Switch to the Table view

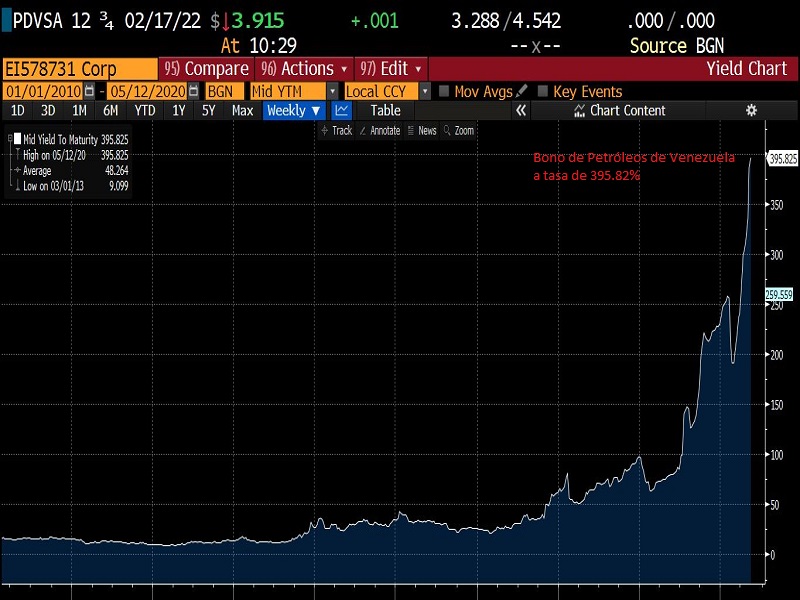[385, 111]
